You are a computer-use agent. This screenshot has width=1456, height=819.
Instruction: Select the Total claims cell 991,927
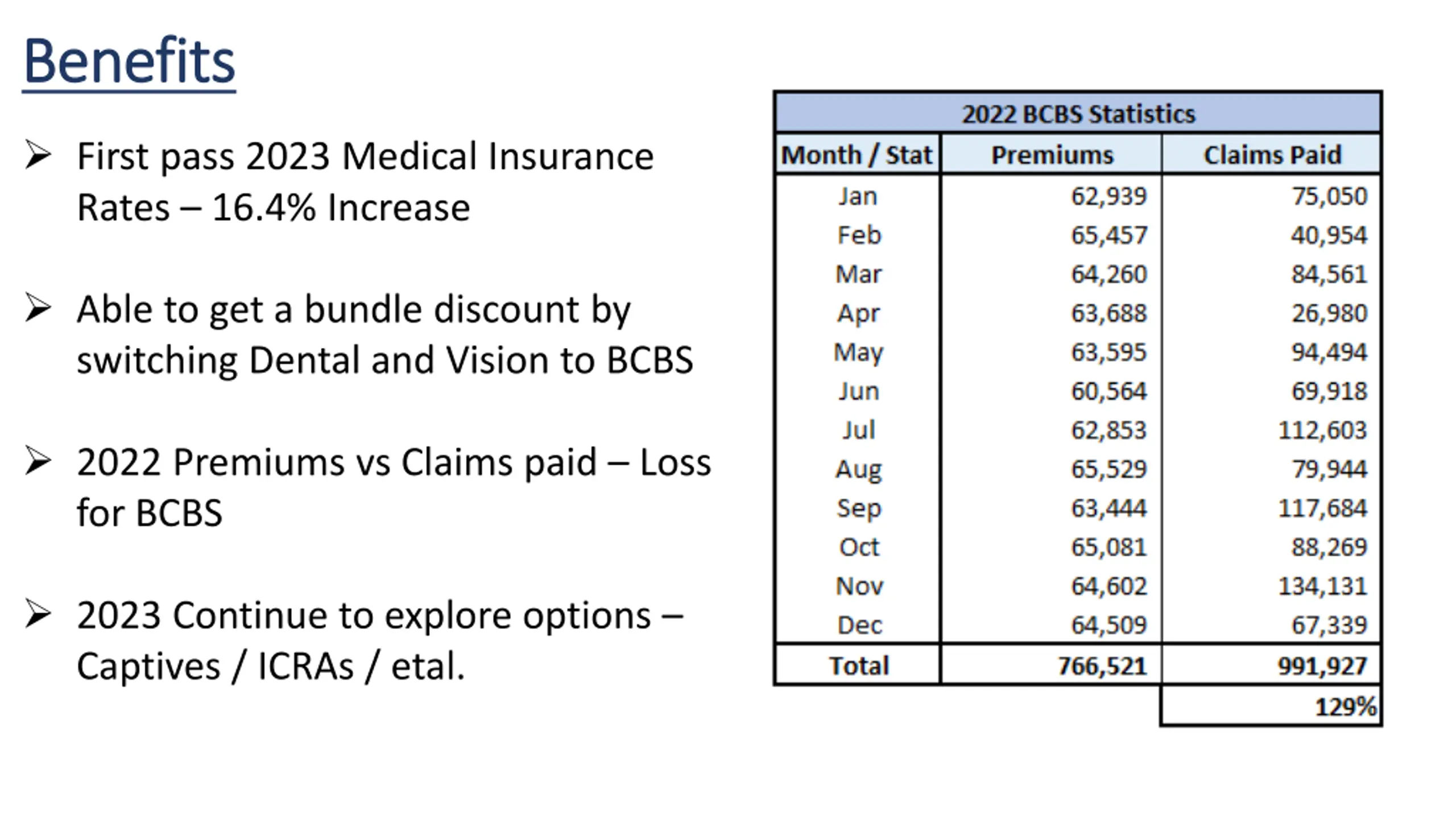tap(1322, 665)
